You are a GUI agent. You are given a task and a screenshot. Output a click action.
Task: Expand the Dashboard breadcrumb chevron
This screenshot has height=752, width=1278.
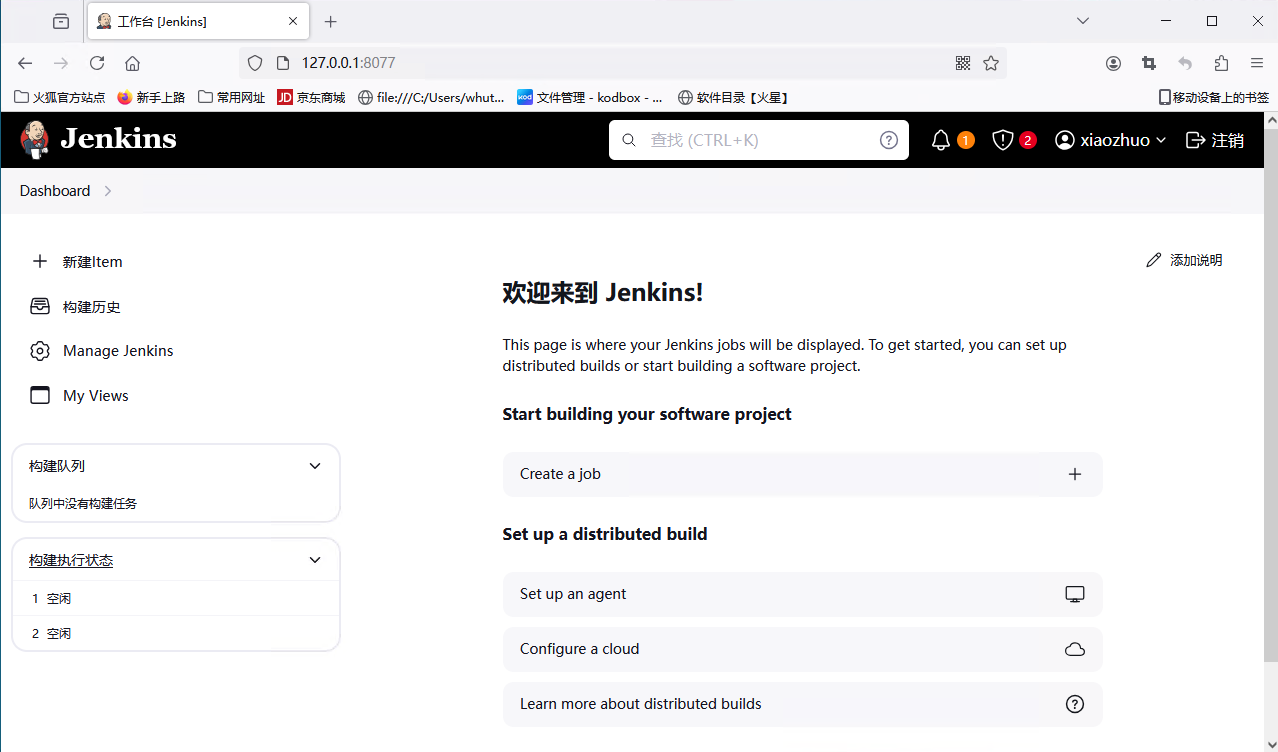(x=108, y=191)
